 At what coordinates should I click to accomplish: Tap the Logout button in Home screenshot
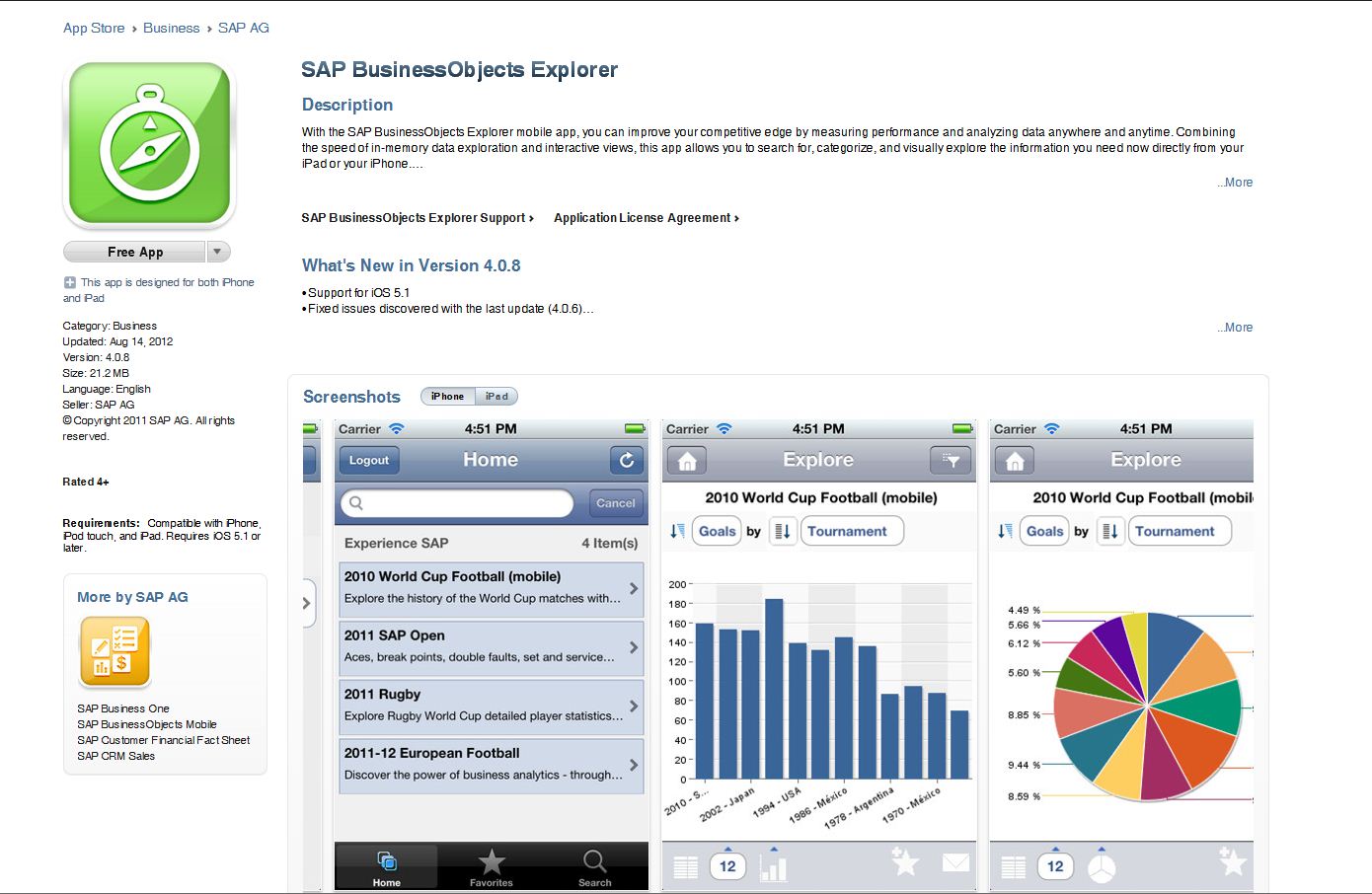(x=369, y=460)
